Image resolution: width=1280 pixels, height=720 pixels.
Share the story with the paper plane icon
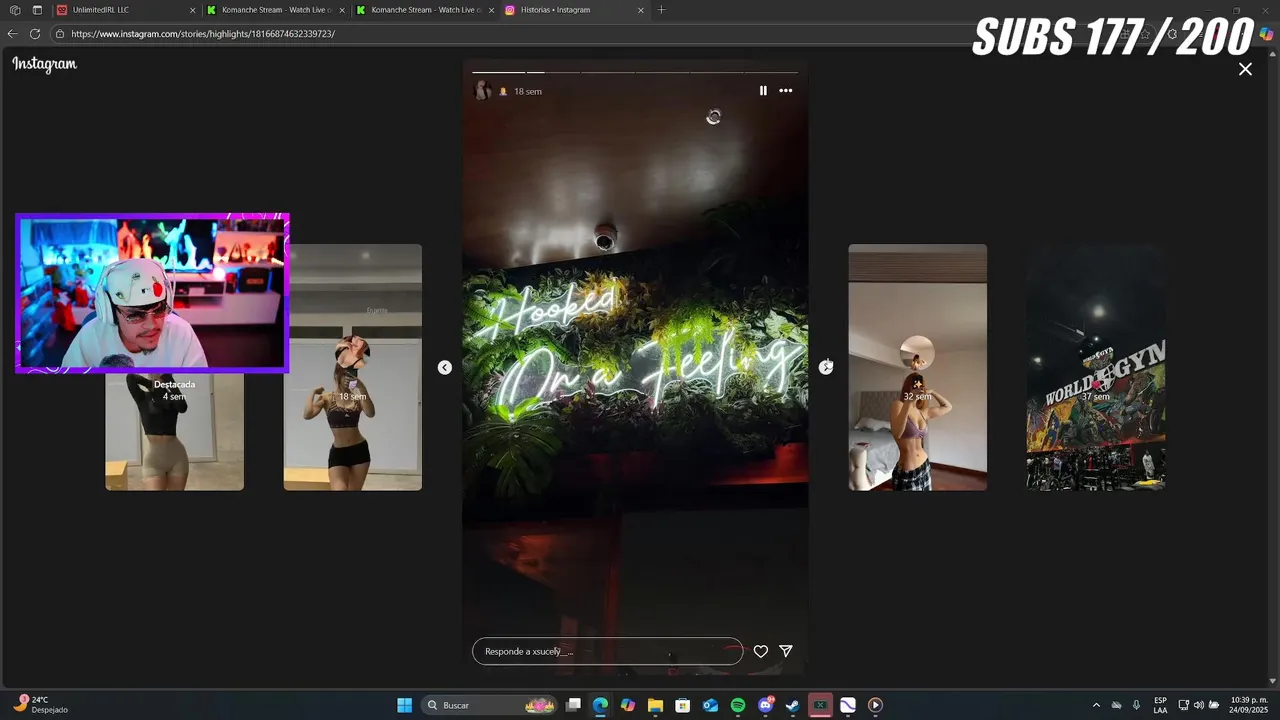pyautogui.click(x=786, y=651)
